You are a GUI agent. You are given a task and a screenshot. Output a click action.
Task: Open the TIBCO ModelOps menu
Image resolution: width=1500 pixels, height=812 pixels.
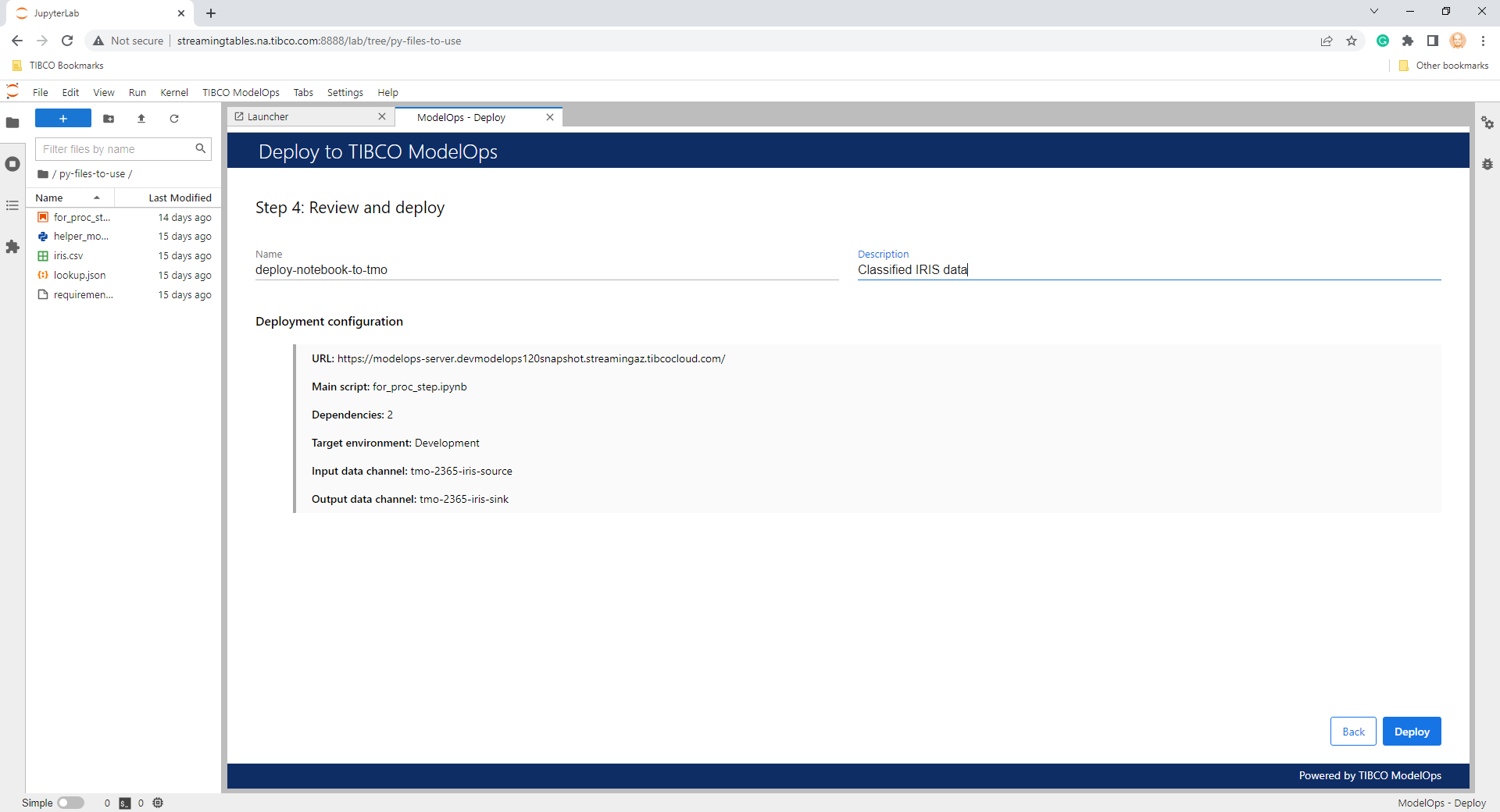pos(241,92)
